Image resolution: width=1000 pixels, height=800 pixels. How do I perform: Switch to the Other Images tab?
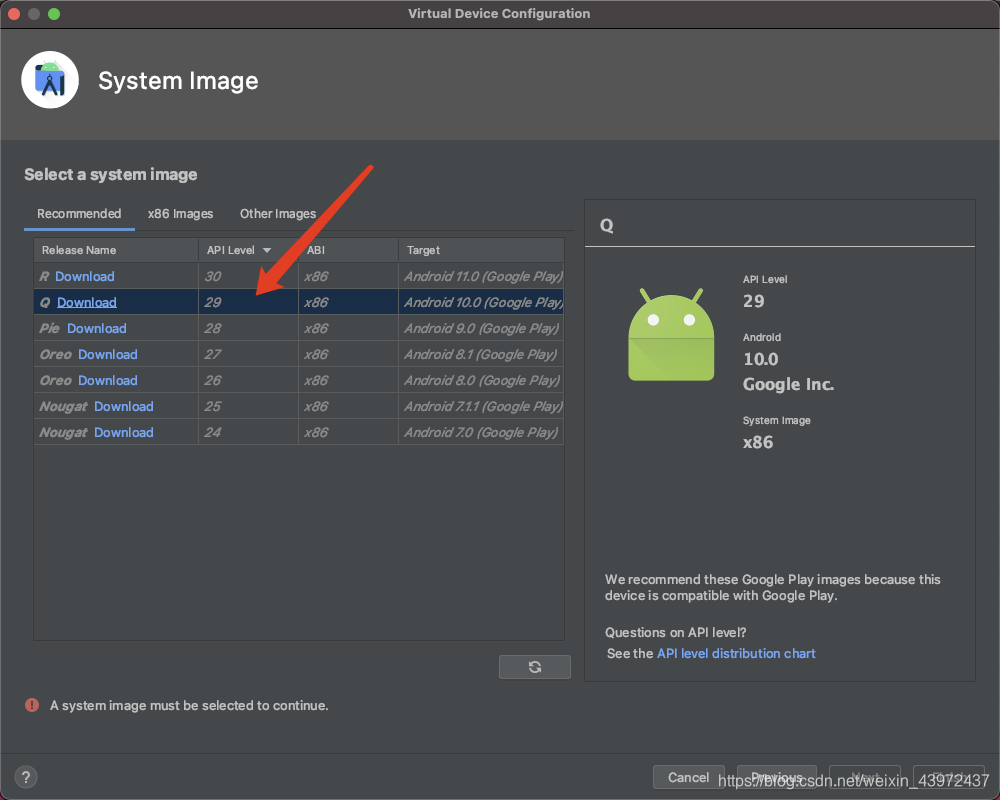click(x=278, y=214)
